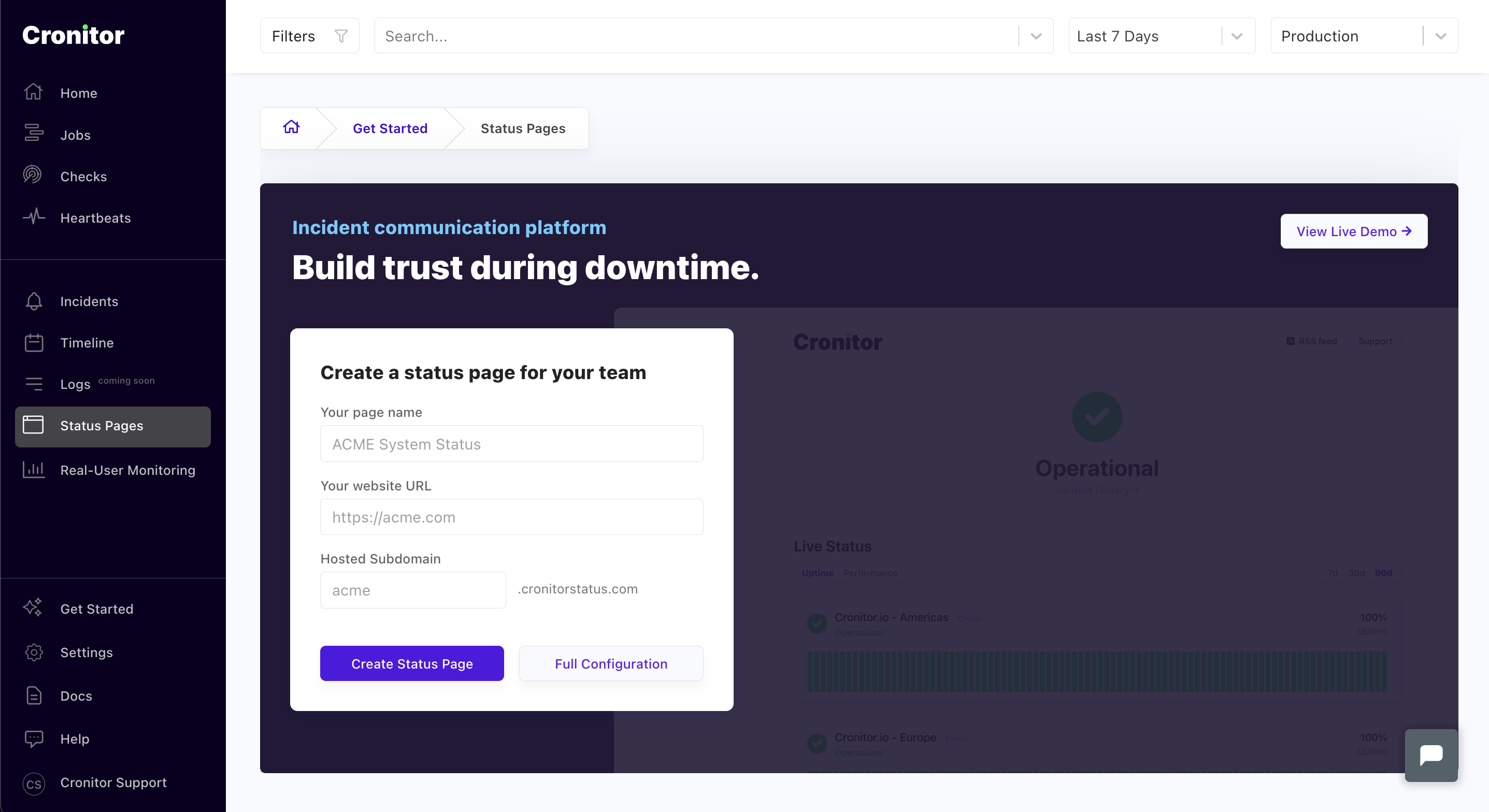Image resolution: width=1489 pixels, height=812 pixels.
Task: Click the Checks icon in sidebar
Action: [34, 175]
